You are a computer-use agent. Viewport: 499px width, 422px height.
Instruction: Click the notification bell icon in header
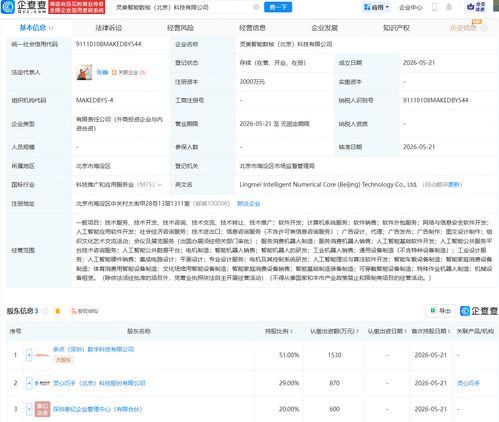point(449,7)
